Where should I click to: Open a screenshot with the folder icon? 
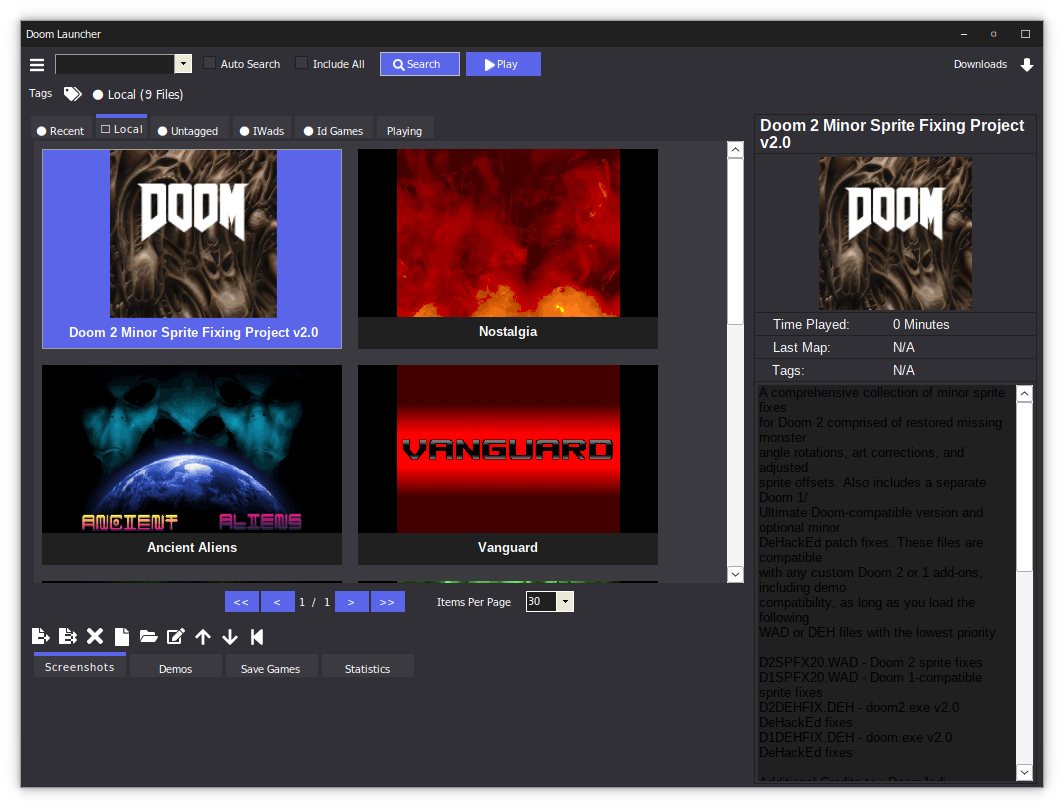(147, 636)
